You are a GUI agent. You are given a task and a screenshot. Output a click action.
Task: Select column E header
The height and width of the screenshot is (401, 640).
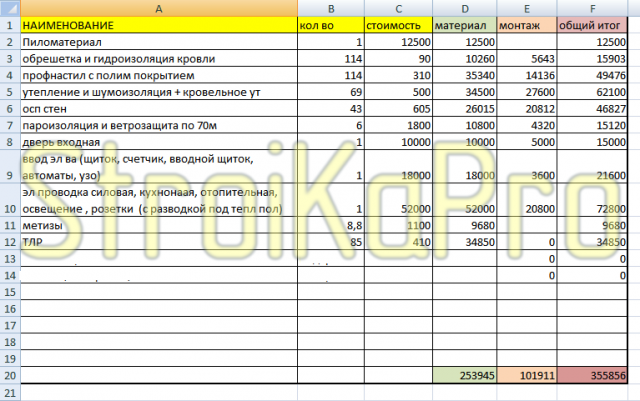[527, 8]
